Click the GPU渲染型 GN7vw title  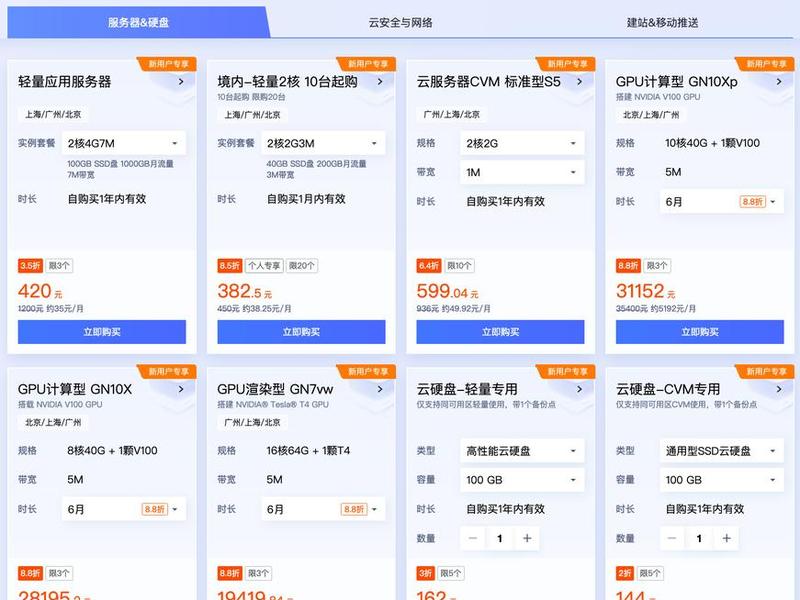point(275,389)
